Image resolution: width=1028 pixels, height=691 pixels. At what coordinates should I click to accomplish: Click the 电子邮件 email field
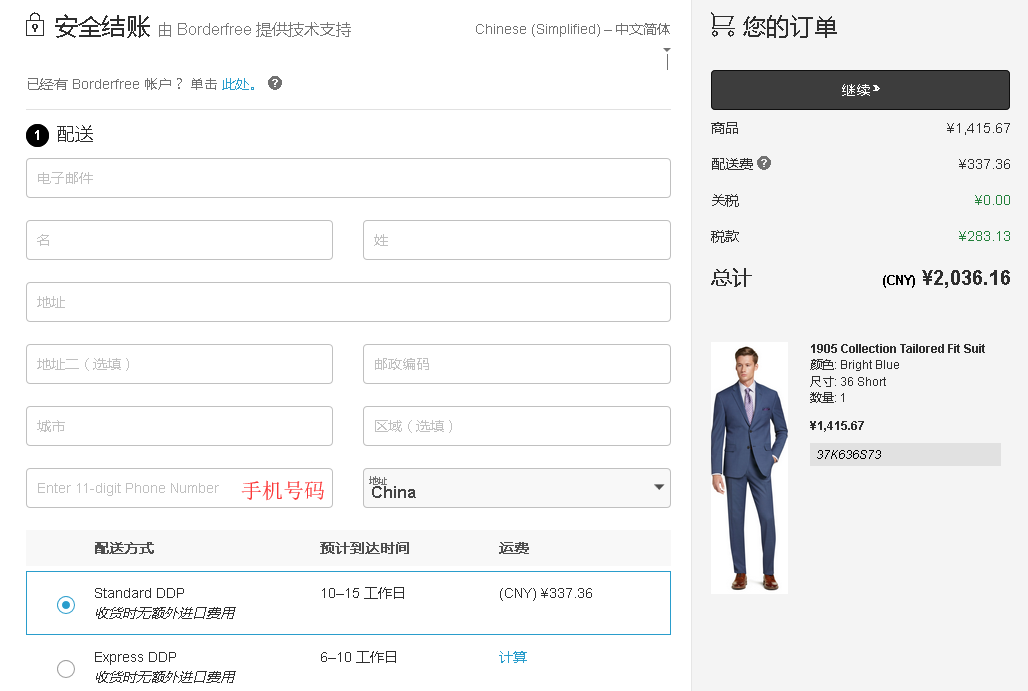[348, 178]
